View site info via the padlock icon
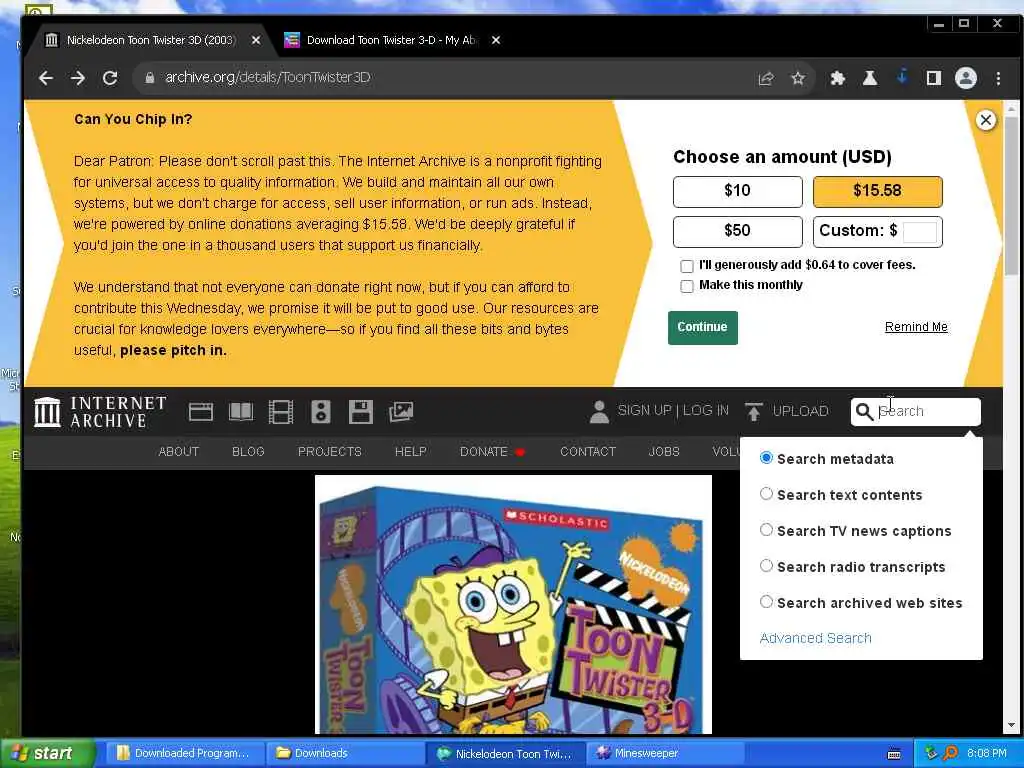The height and width of the screenshot is (768, 1024). pos(150,78)
